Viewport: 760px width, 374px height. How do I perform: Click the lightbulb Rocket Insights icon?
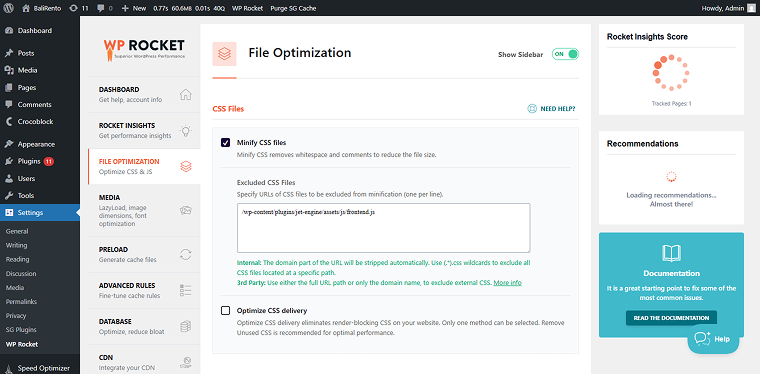point(186,131)
